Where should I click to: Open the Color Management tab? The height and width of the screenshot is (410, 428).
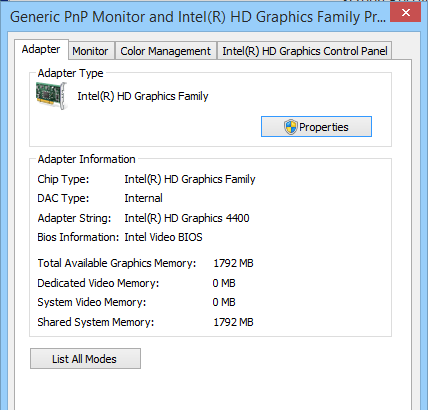click(x=165, y=51)
